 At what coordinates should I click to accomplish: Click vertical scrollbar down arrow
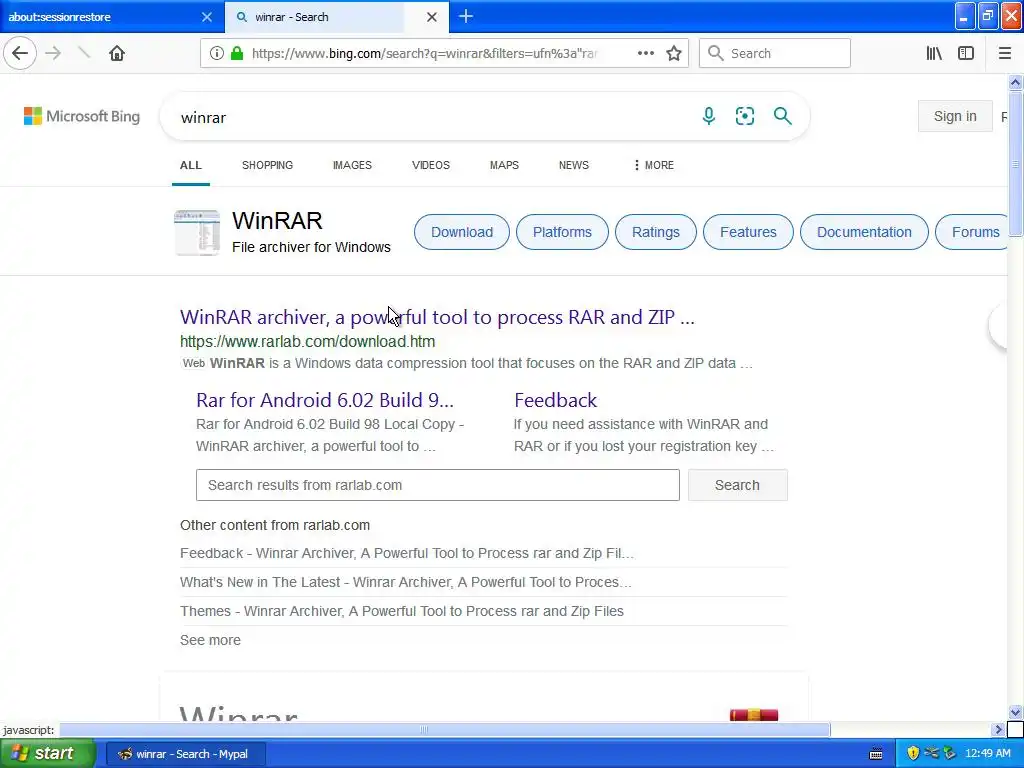[1015, 712]
